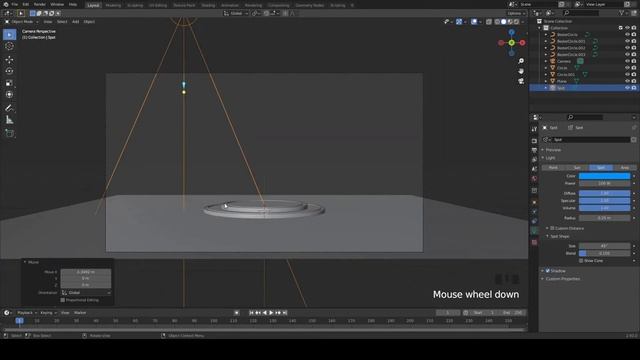The height and width of the screenshot is (360, 640).
Task: Toggle visibility eye of BezierCircle
Action: point(627,35)
